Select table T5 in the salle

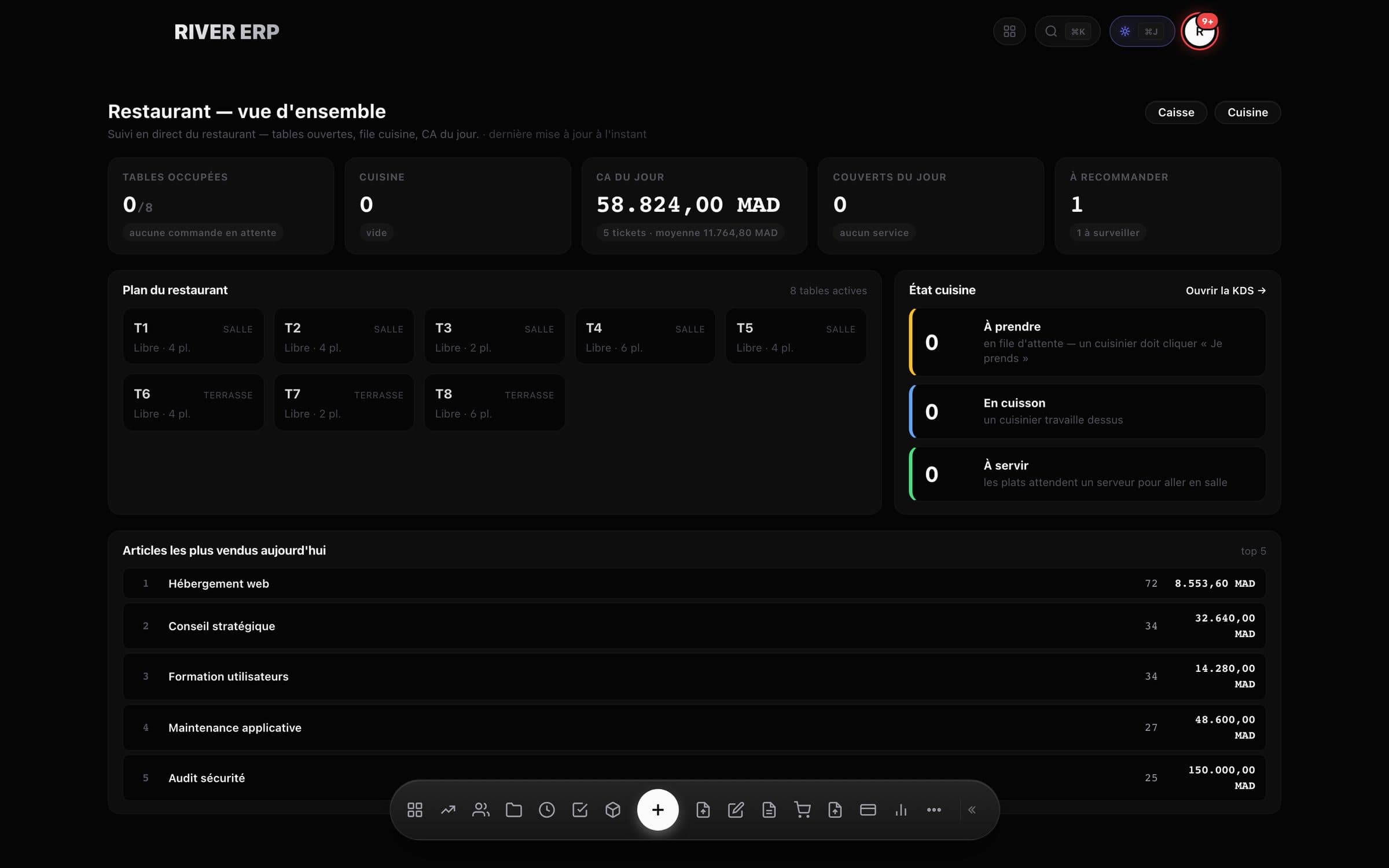pos(796,336)
